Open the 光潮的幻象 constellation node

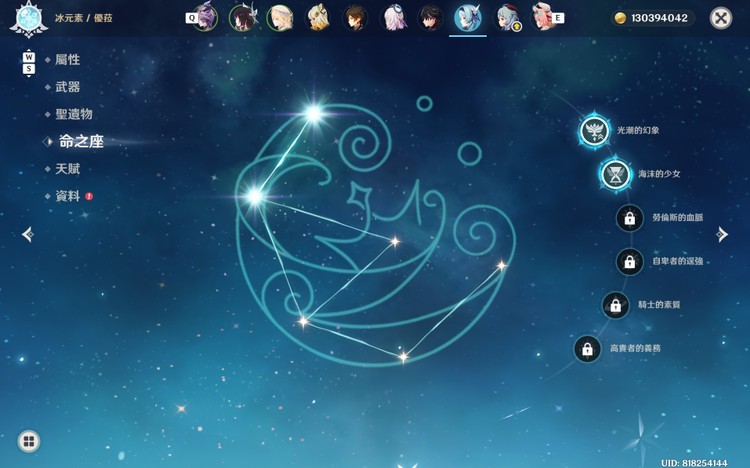[x=595, y=131]
